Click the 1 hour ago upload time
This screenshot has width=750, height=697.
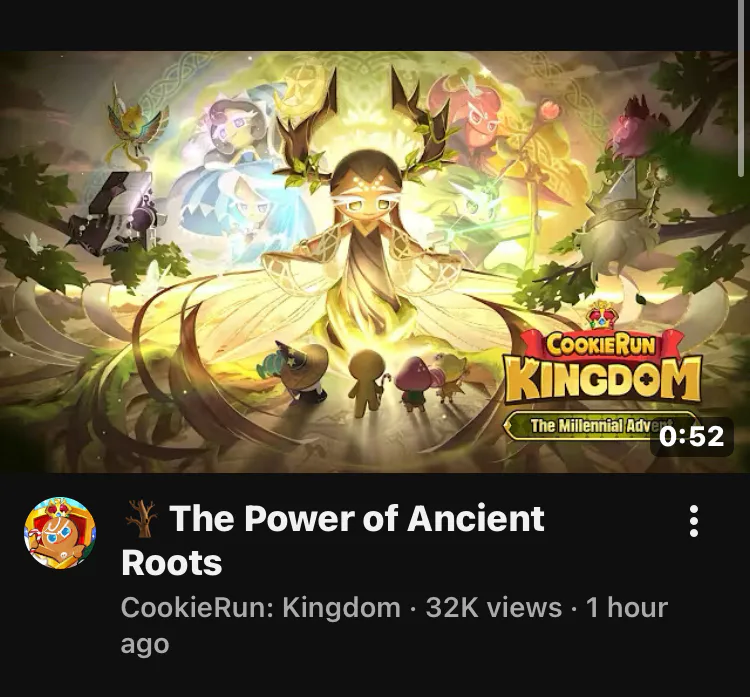pyautogui.click(x=394, y=626)
